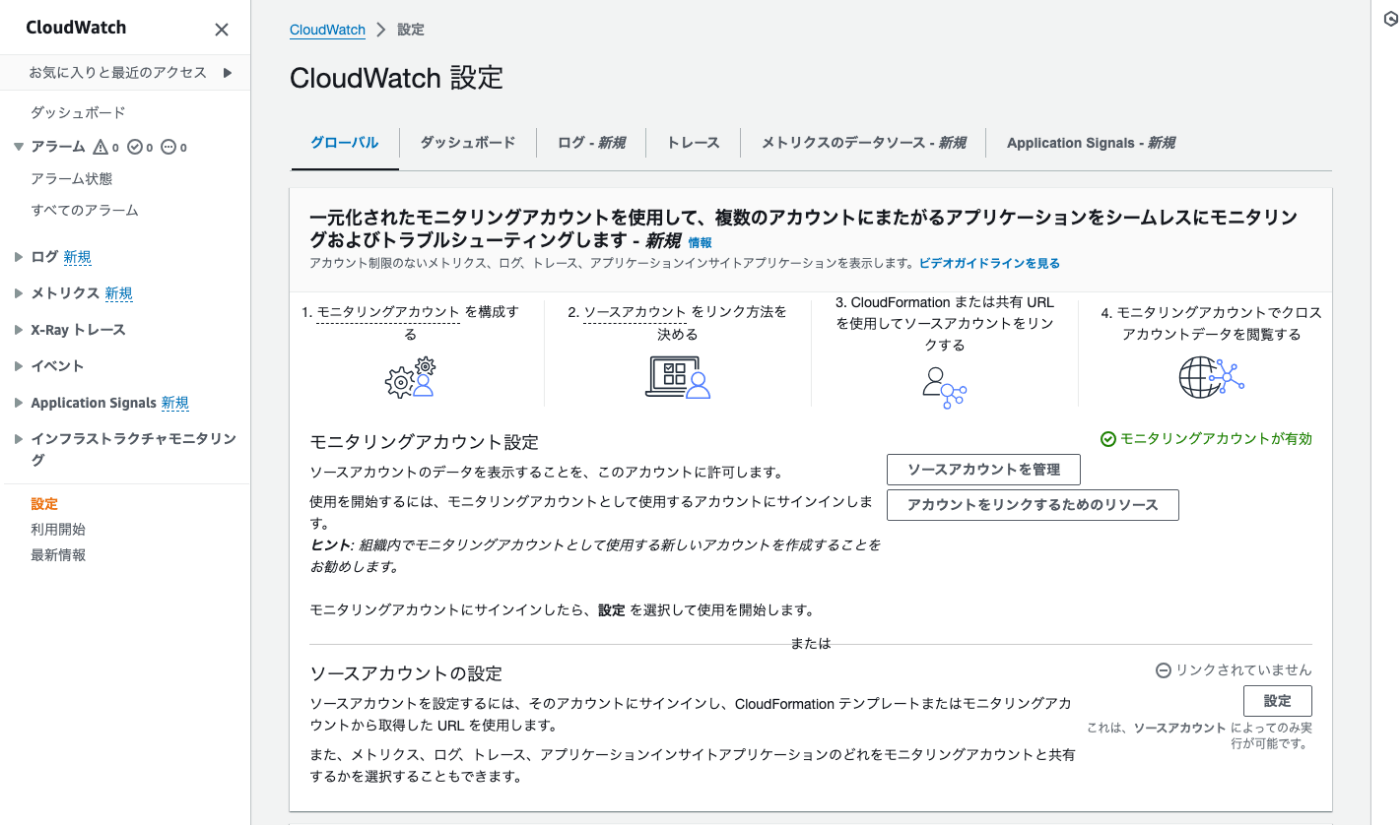Expand お気に入りと最近のアクセス menu
This screenshot has height=825, width=1400.
(228, 72)
